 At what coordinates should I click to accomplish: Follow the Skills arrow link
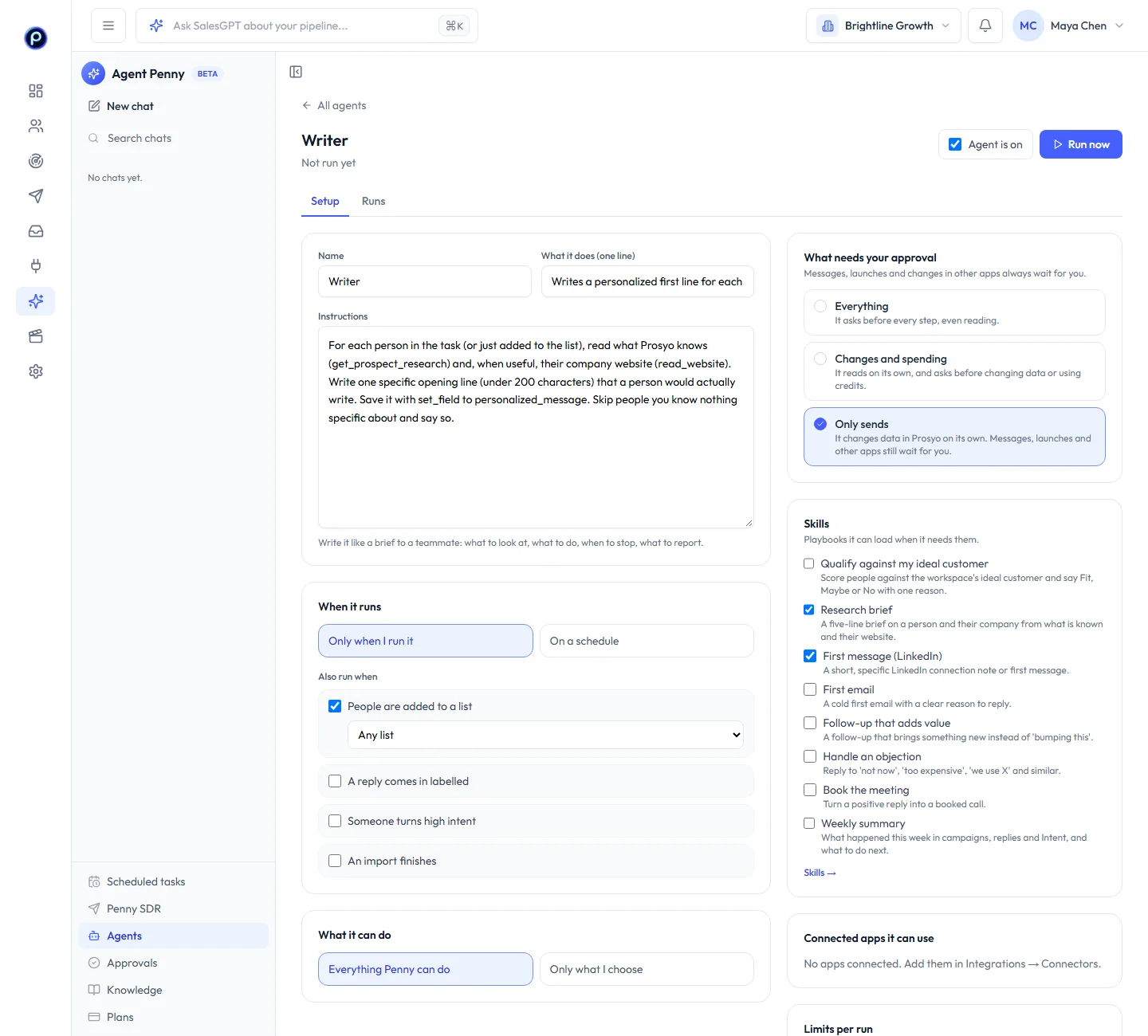coord(820,873)
